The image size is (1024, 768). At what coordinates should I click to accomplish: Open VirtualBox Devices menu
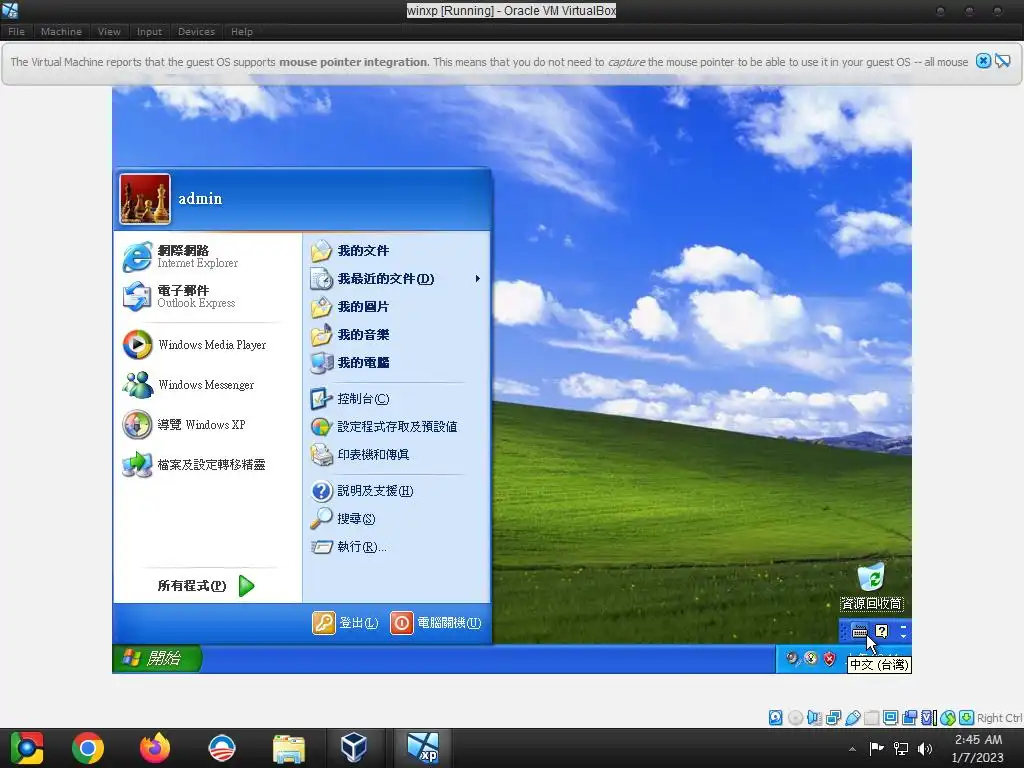pos(196,31)
